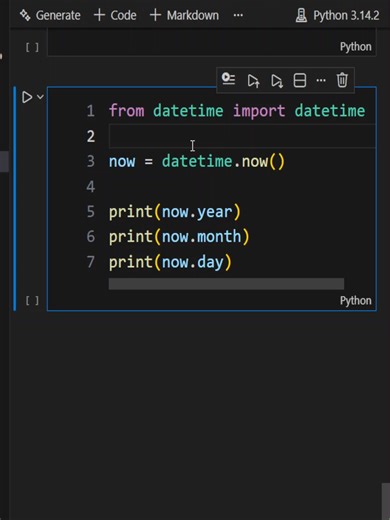The width and height of the screenshot is (390, 520).
Task: Click on 'print(now.month)' line
Action: (x=179, y=237)
